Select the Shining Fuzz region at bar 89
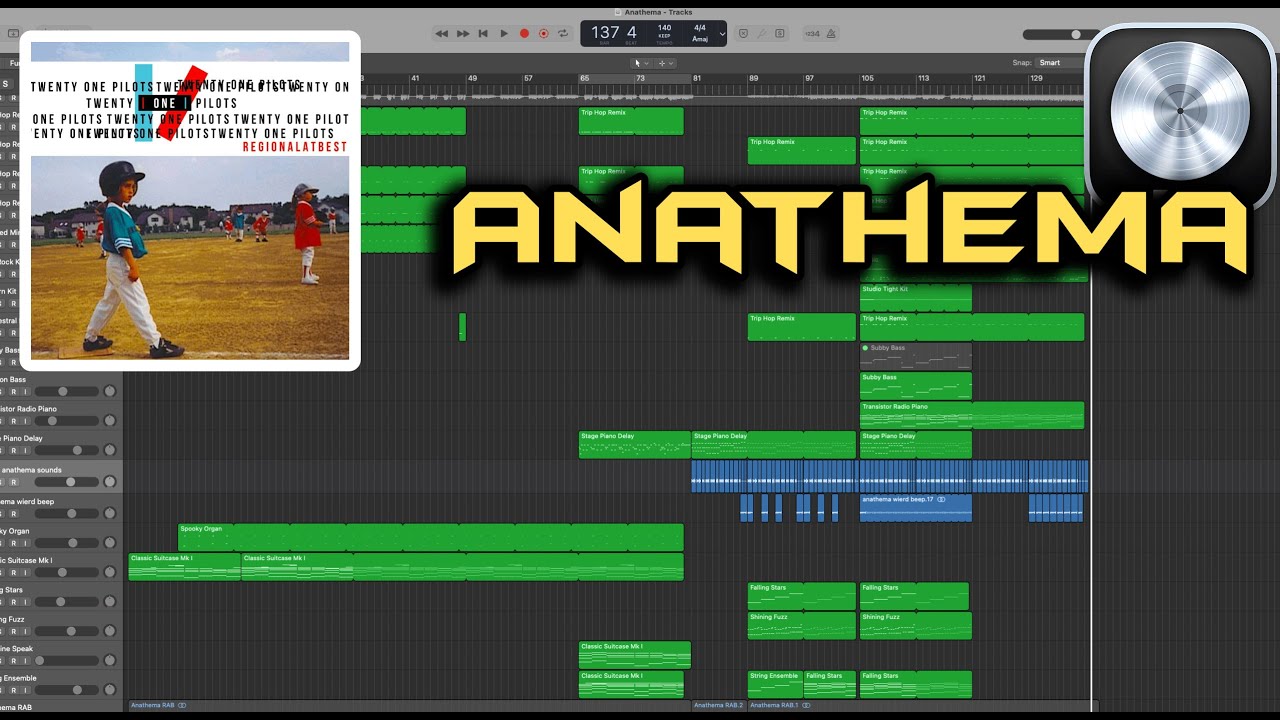 pos(802,625)
